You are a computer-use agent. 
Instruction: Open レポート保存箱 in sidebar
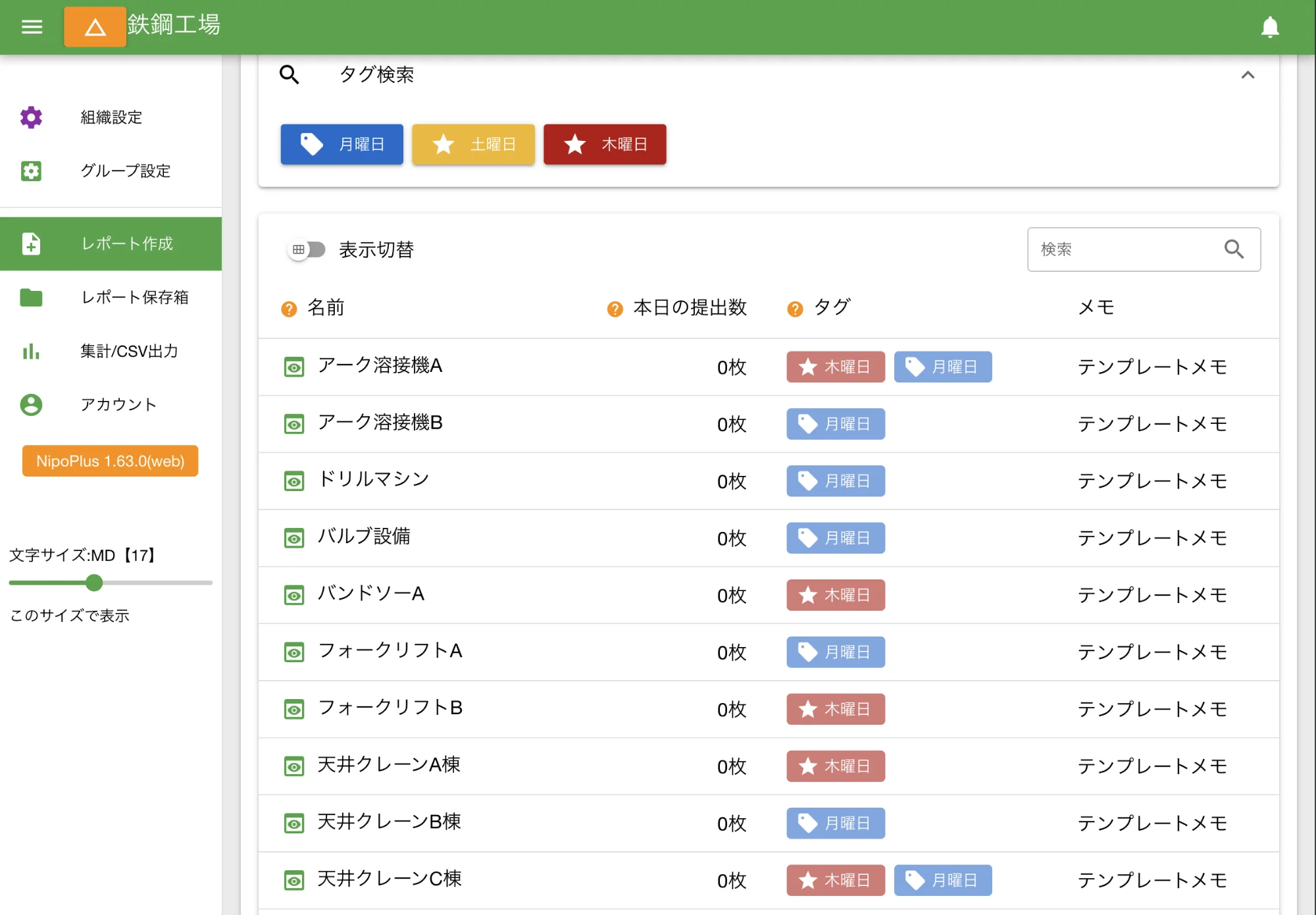(x=134, y=298)
